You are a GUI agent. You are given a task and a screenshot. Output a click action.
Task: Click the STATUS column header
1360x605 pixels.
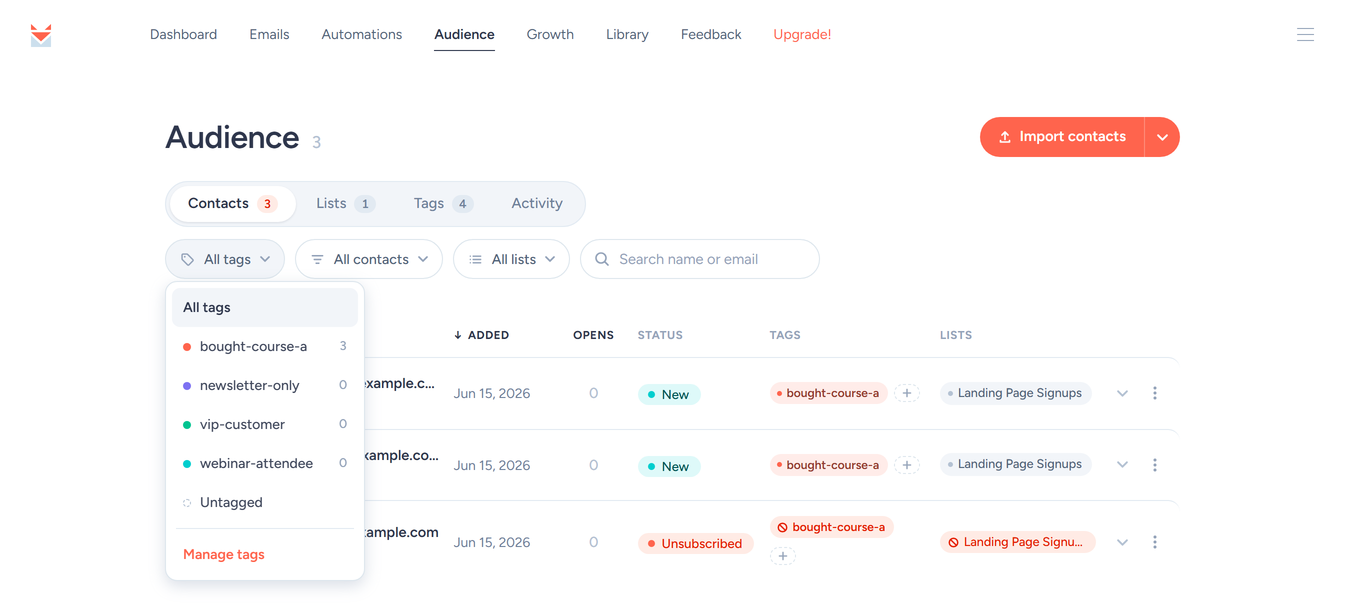tap(660, 335)
